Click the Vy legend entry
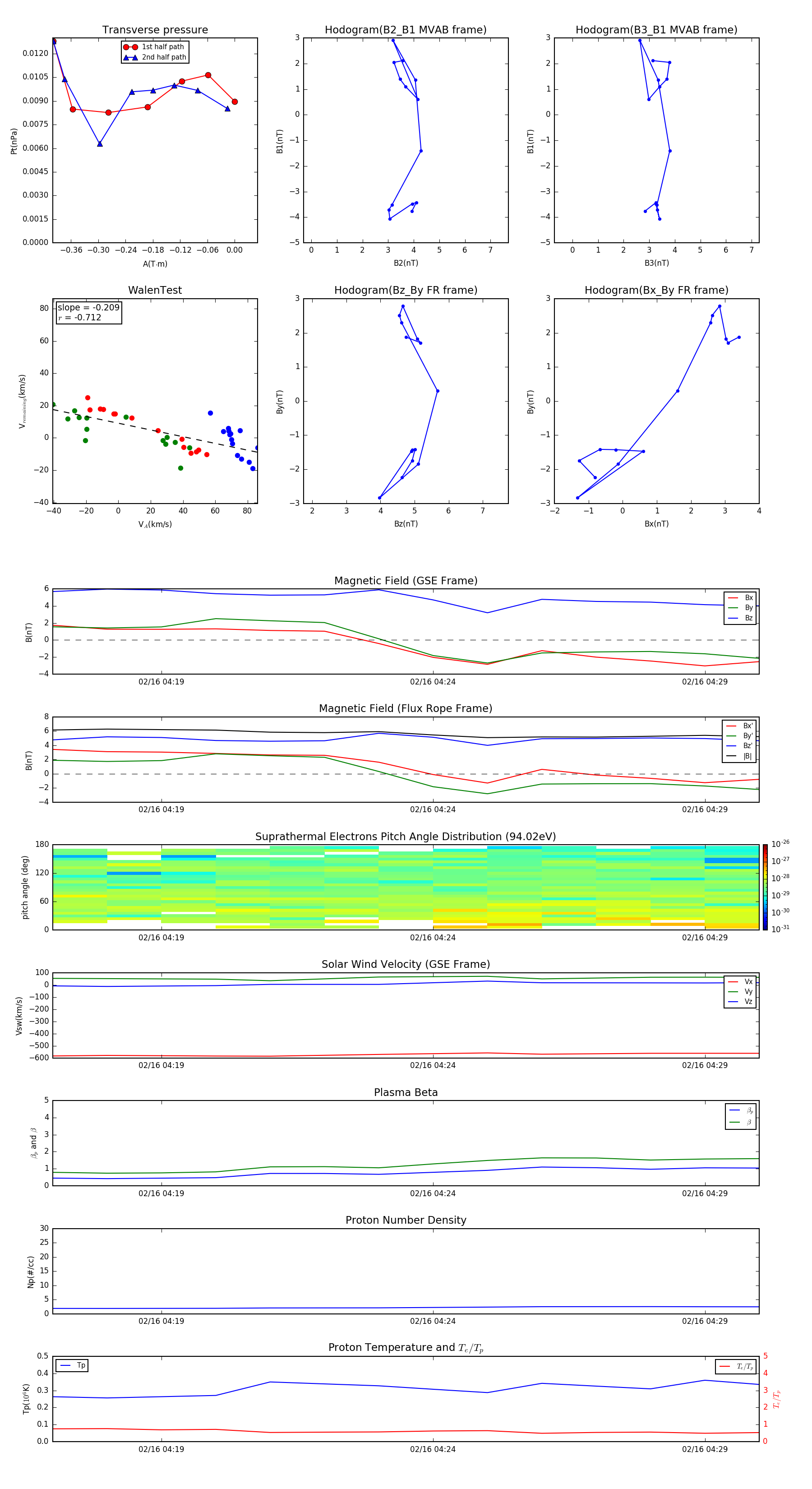The width and height of the screenshot is (812, 1489). (x=740, y=991)
